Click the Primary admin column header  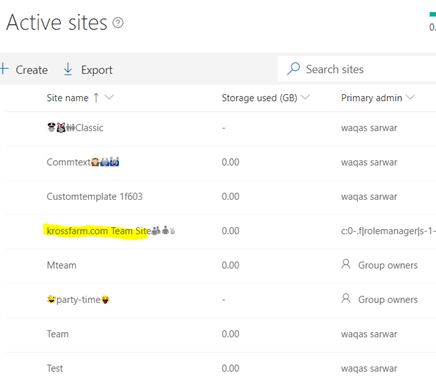tap(372, 98)
